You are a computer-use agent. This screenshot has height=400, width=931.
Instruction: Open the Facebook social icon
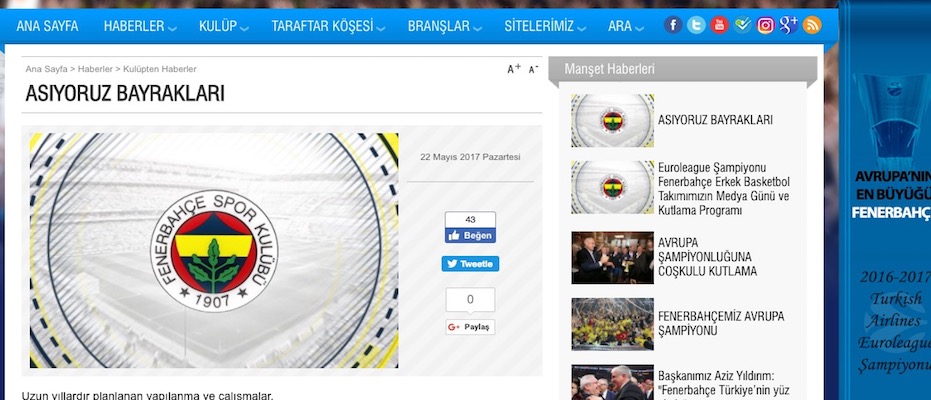click(x=673, y=25)
